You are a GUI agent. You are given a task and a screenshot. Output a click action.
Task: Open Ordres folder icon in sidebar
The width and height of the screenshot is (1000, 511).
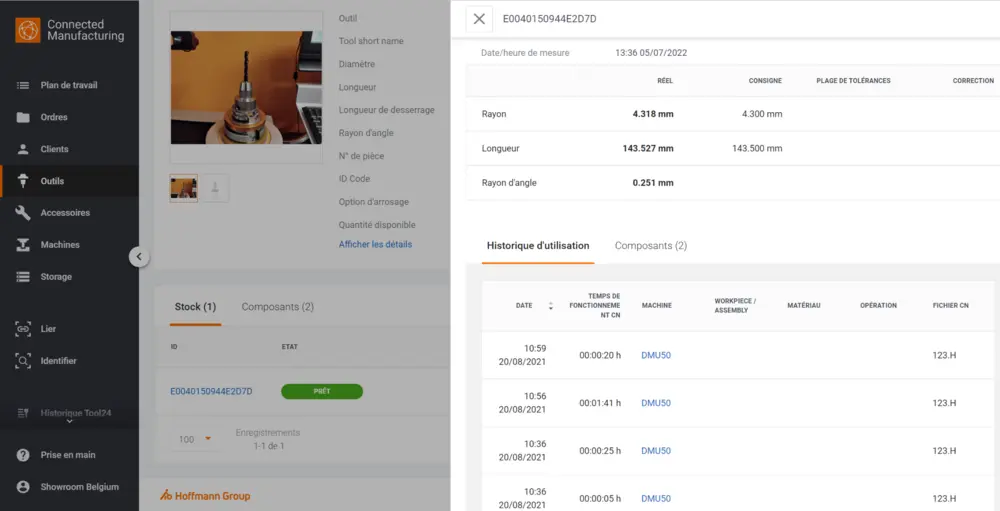point(23,117)
